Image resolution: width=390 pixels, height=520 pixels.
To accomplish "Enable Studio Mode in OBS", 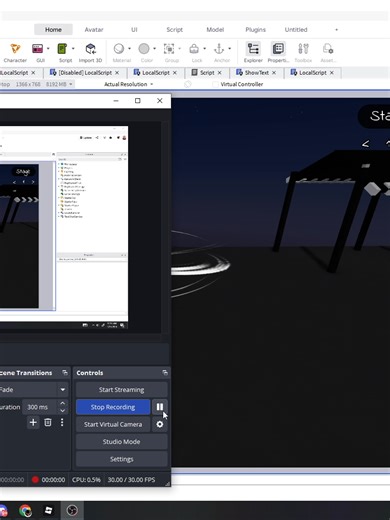I will 121,442.
